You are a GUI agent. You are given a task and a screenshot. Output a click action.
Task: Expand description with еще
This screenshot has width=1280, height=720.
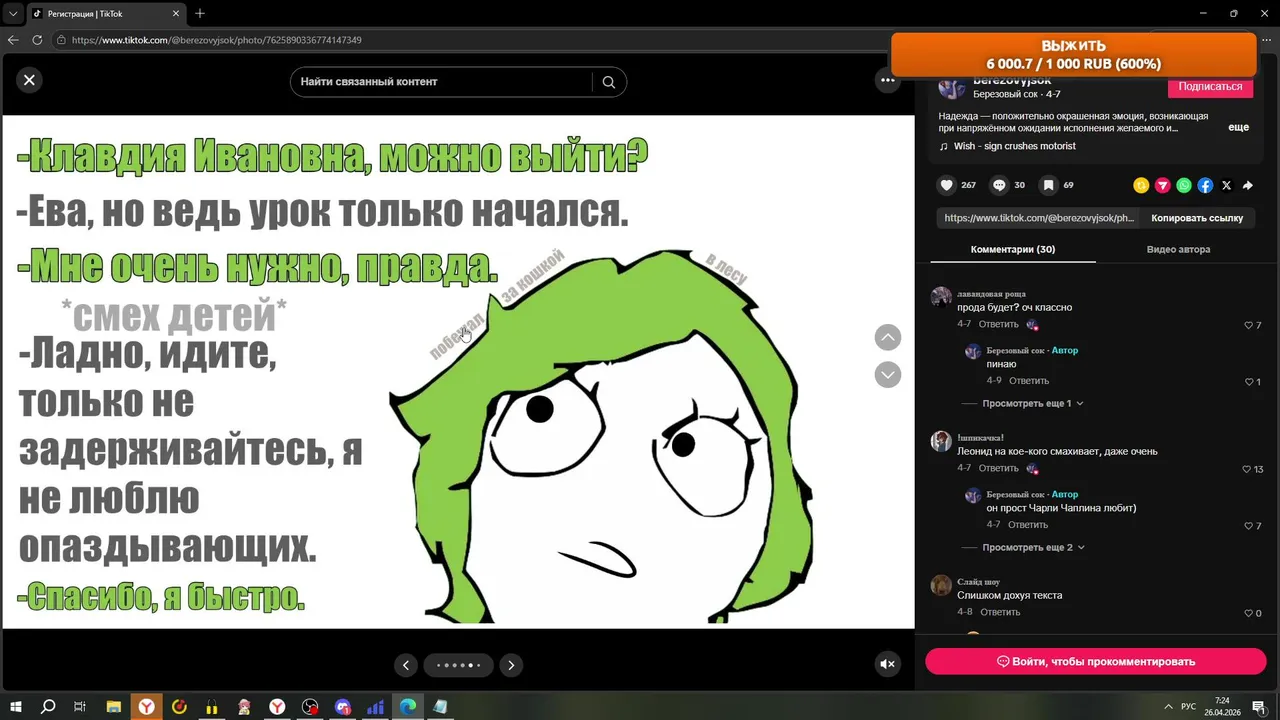point(1238,128)
